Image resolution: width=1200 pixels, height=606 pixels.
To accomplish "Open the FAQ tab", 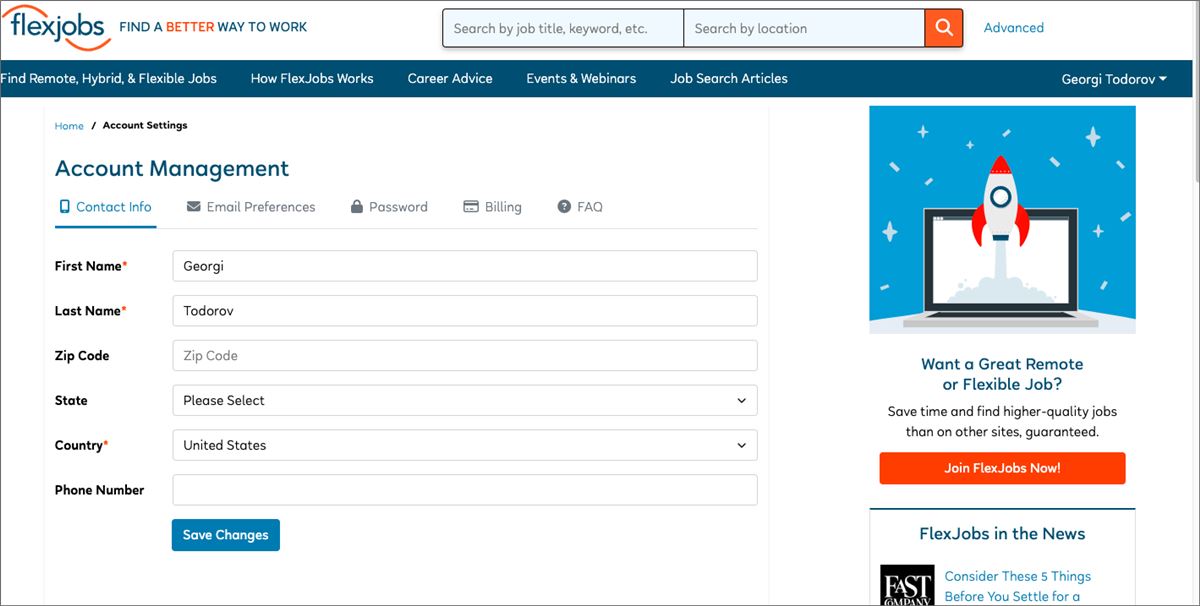I will (x=580, y=207).
